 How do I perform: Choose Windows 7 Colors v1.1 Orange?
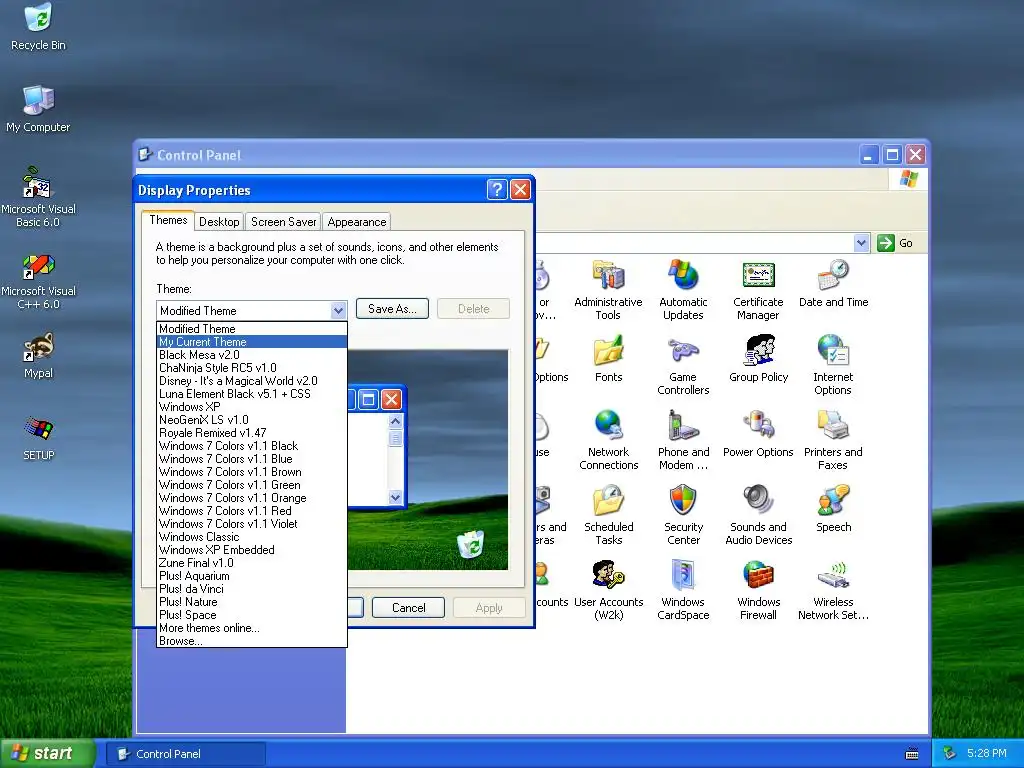pos(251,498)
